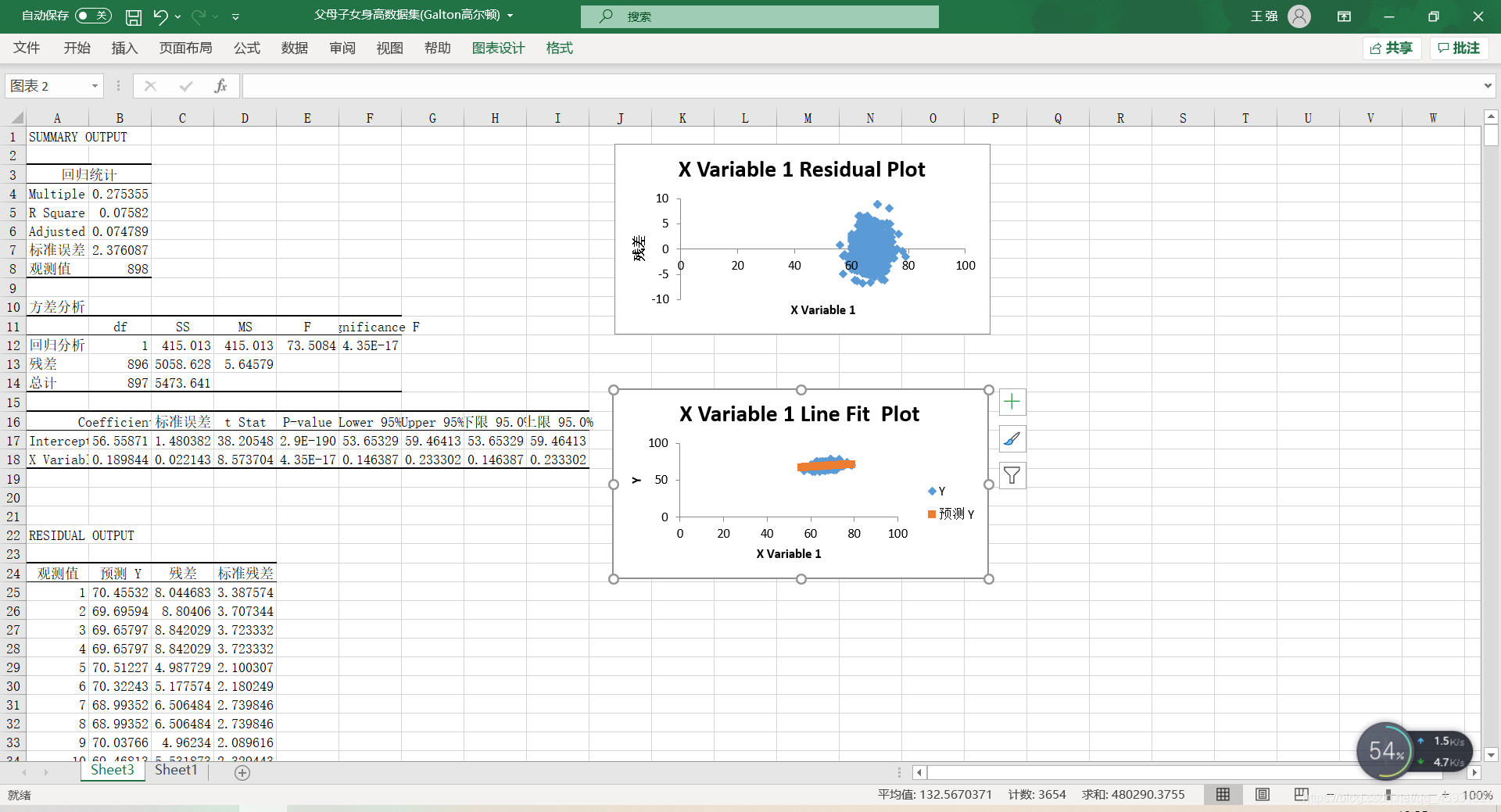This screenshot has height=812, width=1501.
Task: Click the 批注 comments button
Action: 1459,48
